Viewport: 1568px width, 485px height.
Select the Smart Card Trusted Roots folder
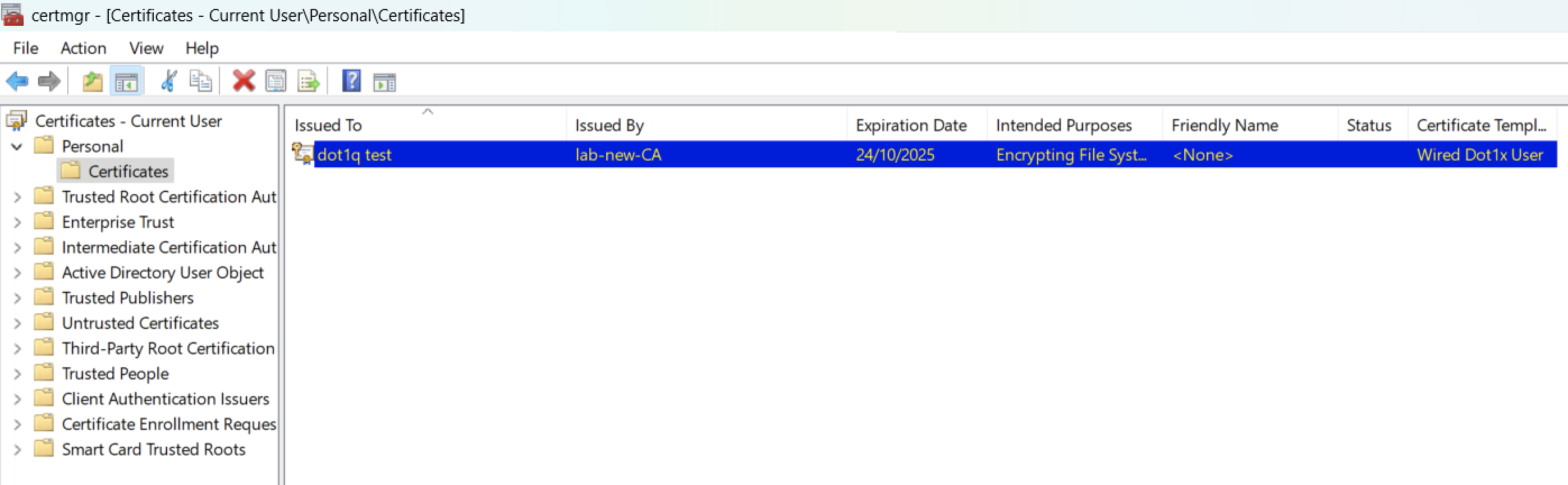(x=153, y=449)
